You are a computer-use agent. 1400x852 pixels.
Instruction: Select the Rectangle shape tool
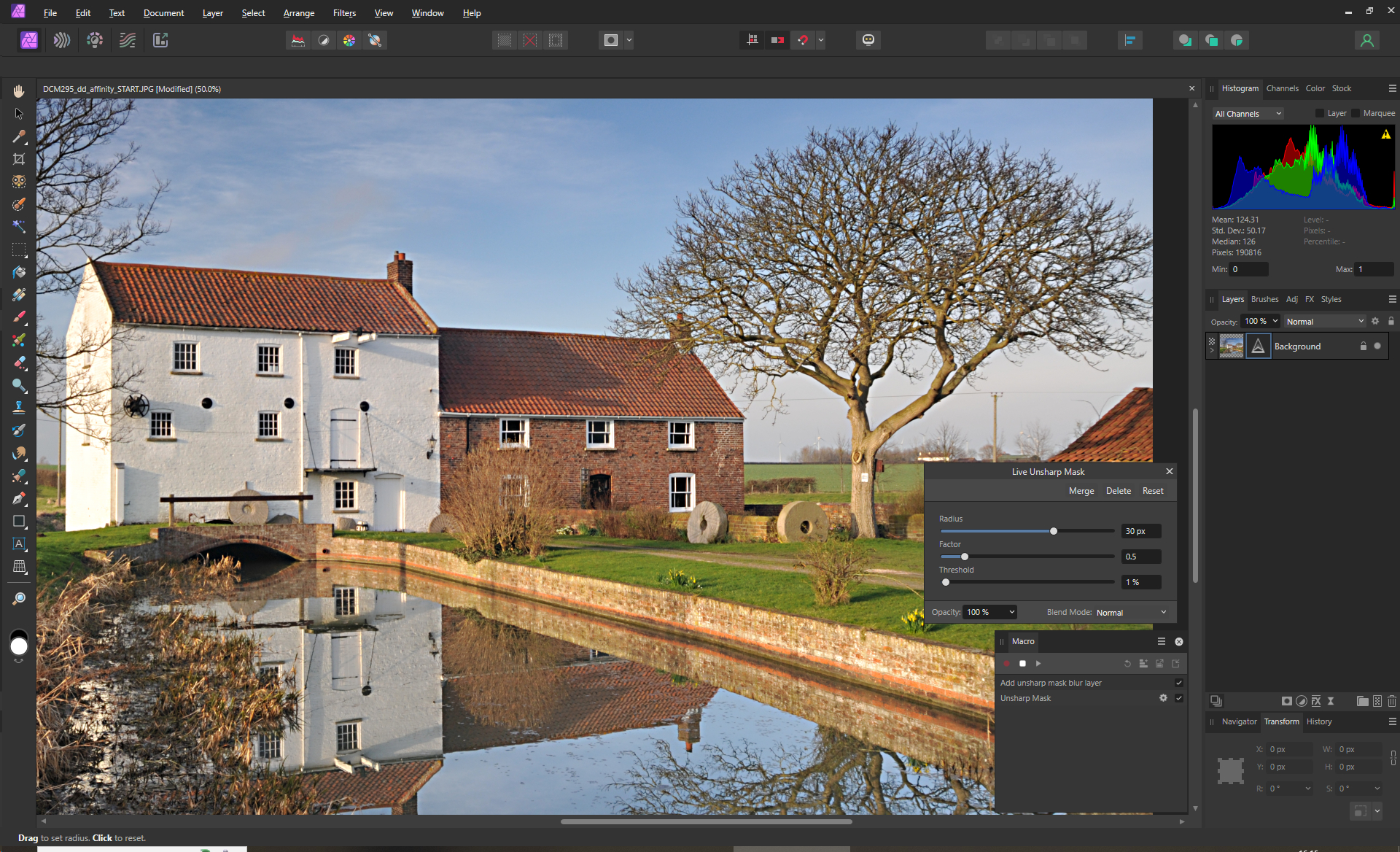pos(19,521)
